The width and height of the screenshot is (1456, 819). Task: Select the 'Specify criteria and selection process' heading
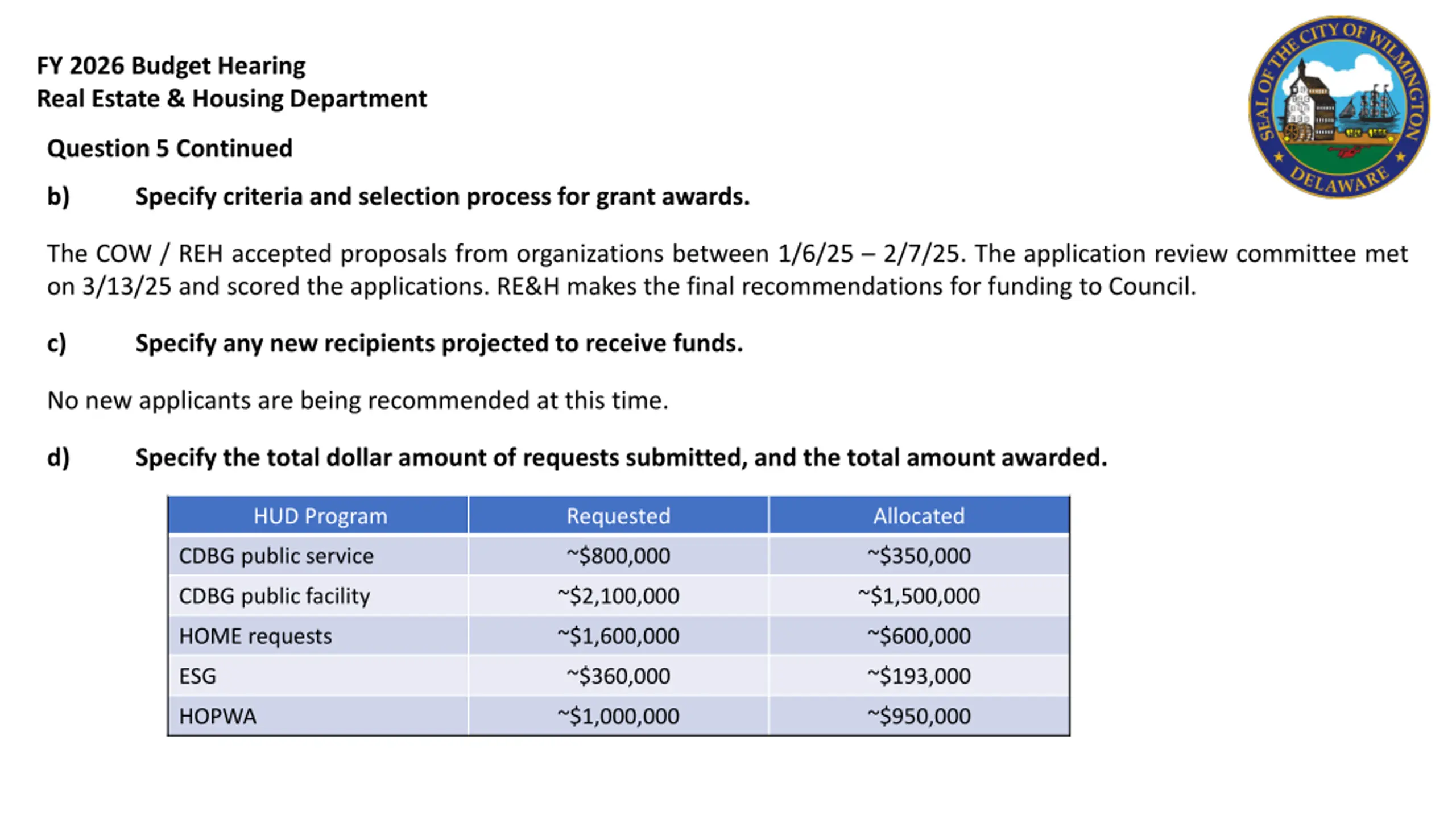tap(442, 197)
